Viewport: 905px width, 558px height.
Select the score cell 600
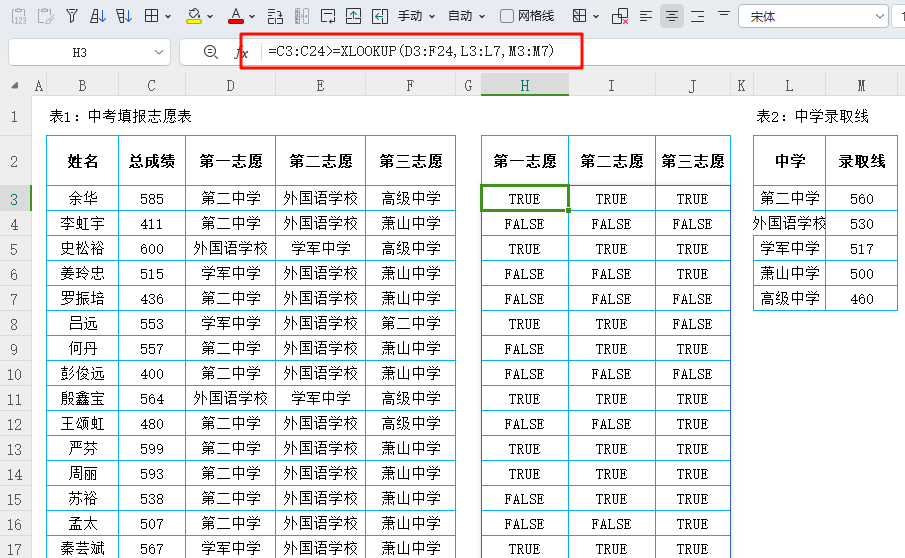(x=152, y=249)
